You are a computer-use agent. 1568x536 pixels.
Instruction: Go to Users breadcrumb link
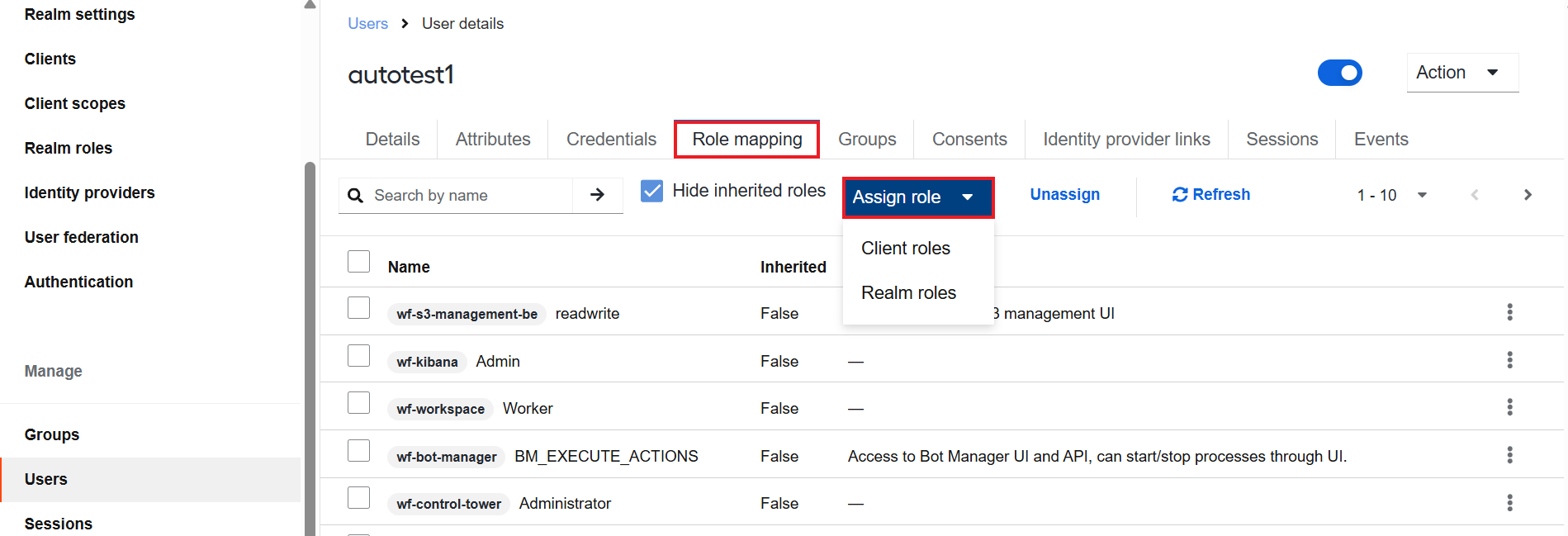367,24
